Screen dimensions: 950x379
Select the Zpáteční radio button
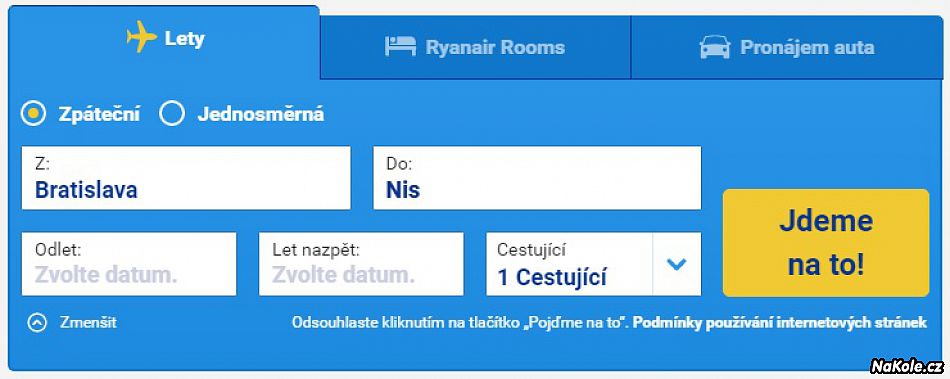[33, 113]
